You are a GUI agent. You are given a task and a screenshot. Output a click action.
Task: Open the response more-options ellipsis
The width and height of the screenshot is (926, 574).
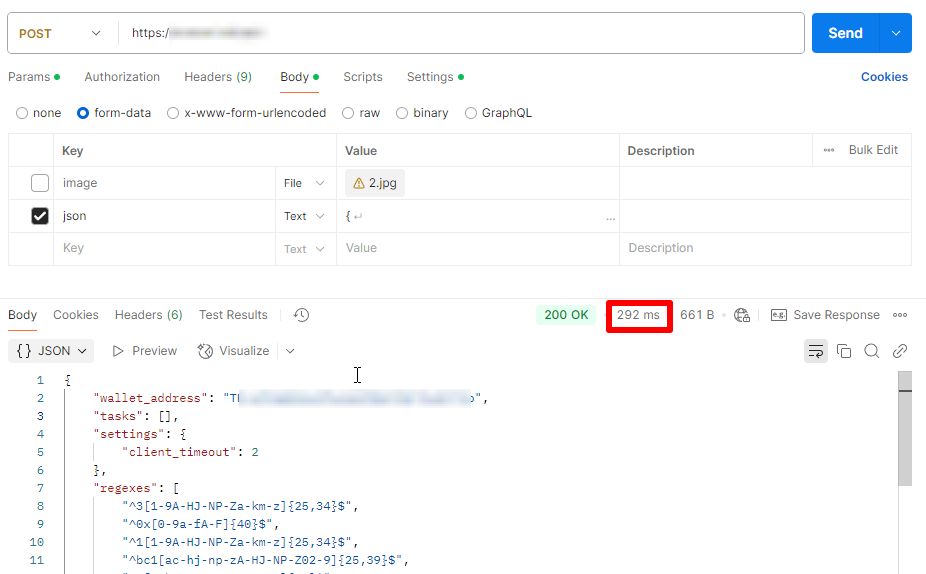899,315
